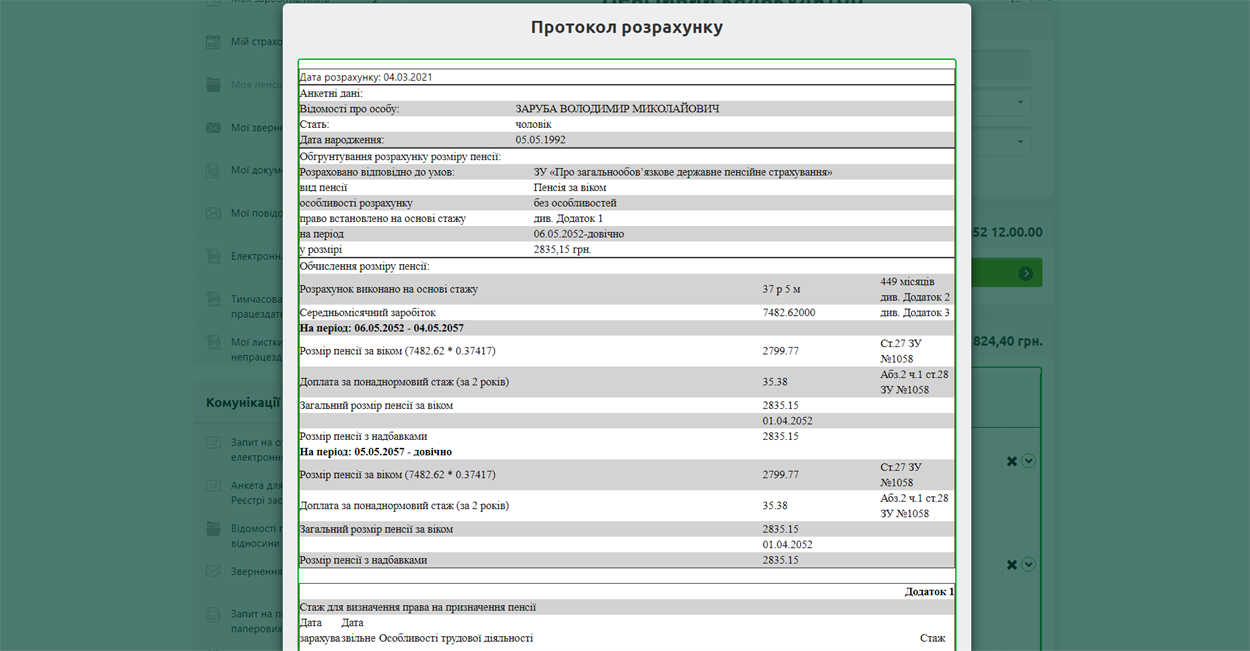
Task: Open Моя пенсі… sidebar menu item
Action: [x=256, y=84]
